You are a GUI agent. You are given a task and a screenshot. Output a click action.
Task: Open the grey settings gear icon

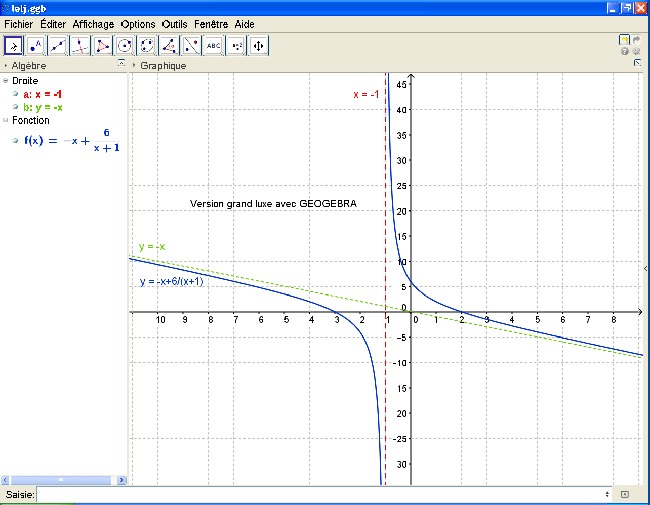click(x=636, y=51)
